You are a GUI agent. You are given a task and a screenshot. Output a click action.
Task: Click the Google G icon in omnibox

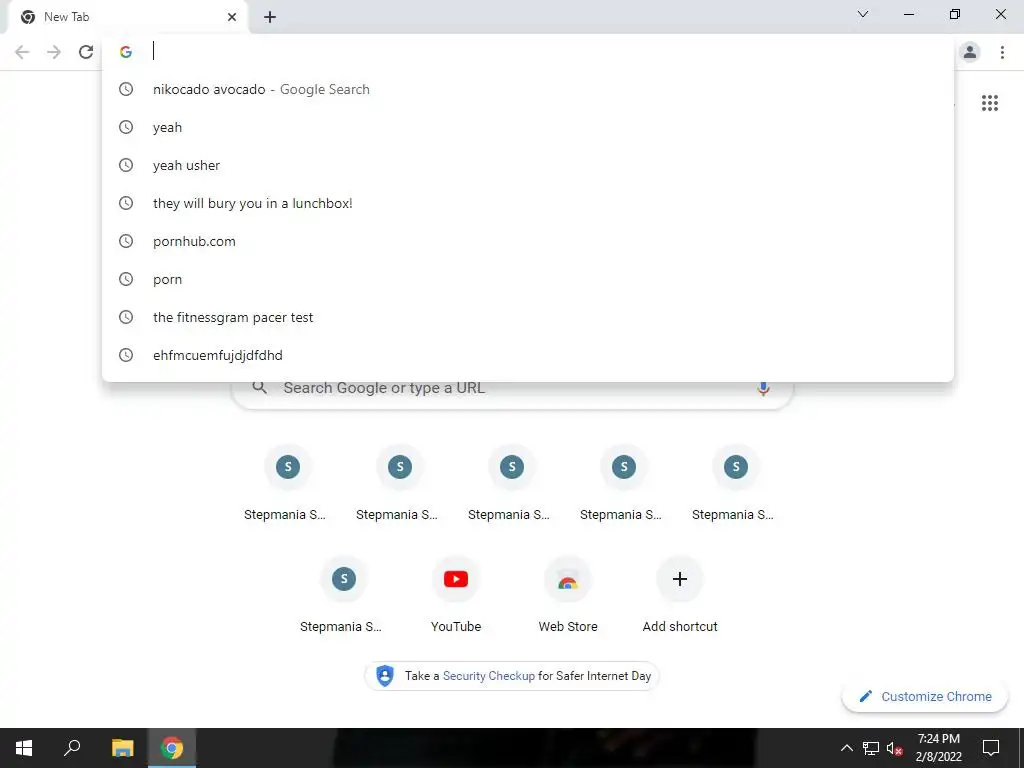(x=125, y=52)
